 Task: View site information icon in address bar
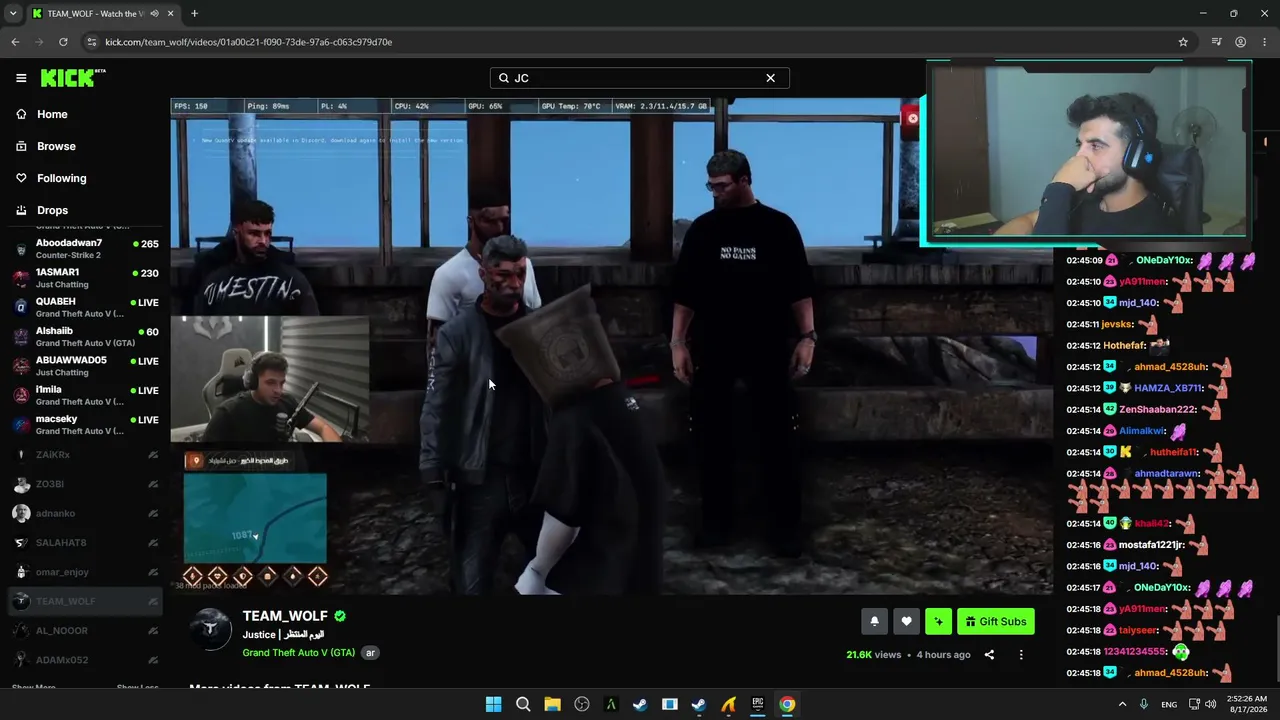(x=91, y=42)
